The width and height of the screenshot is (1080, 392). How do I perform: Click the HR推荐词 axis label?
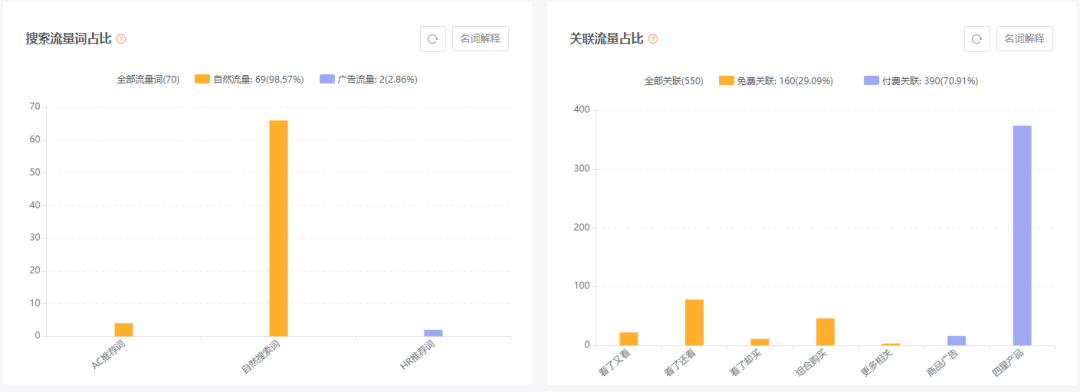coord(418,355)
